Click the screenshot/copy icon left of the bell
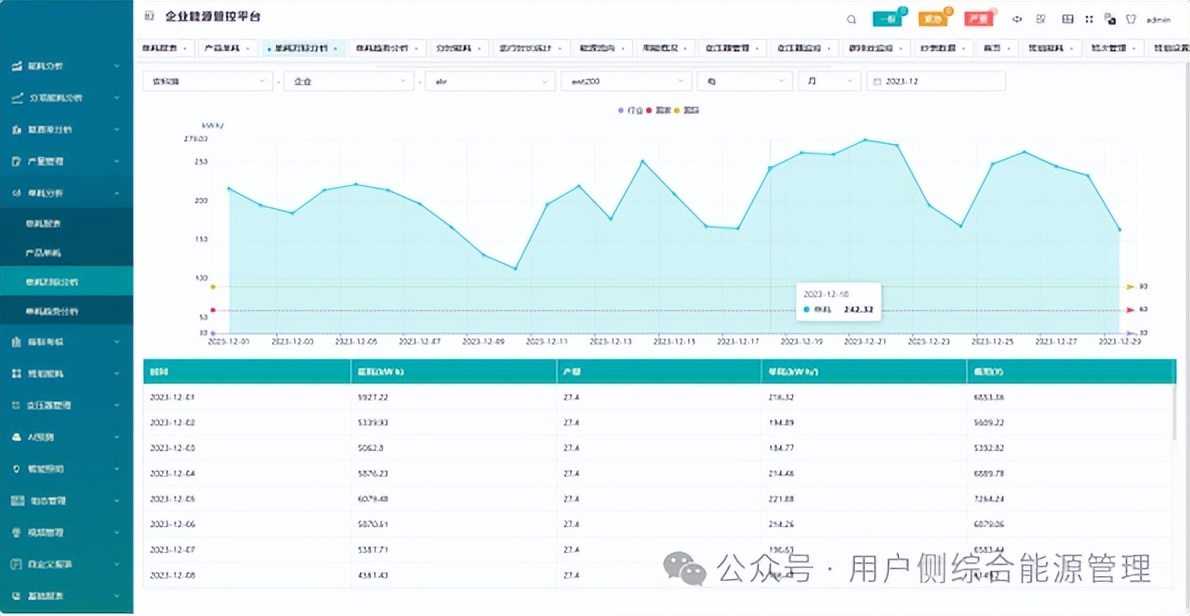This screenshot has width=1190, height=616. (1111, 18)
